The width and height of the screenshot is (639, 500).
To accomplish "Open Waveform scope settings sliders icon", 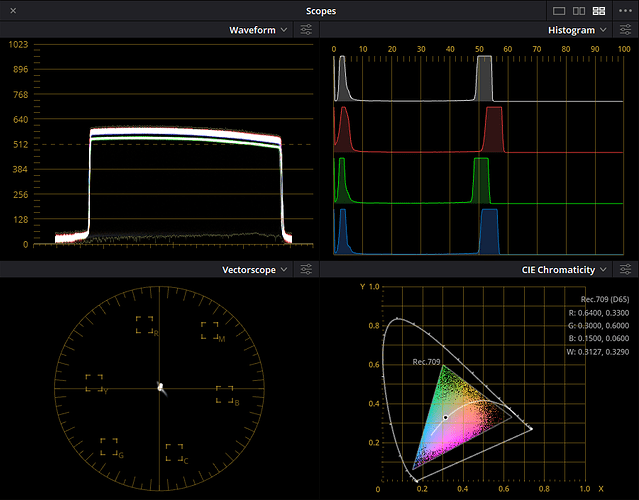I will 306,30.
